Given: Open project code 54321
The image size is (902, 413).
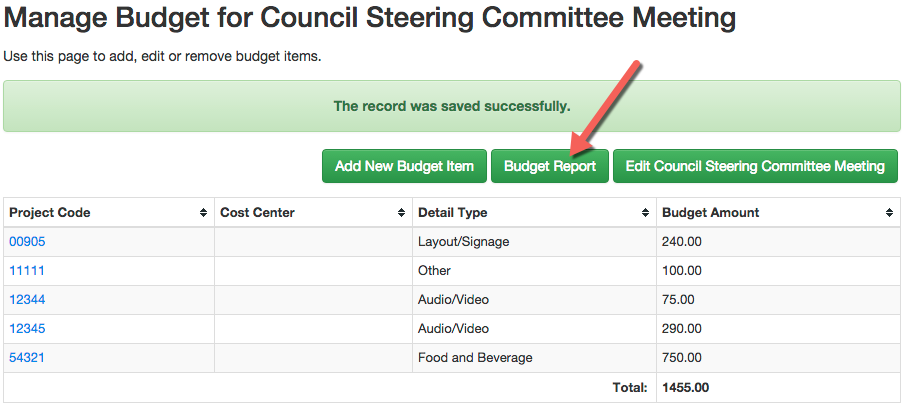Looking at the screenshot, I should coord(27,358).
